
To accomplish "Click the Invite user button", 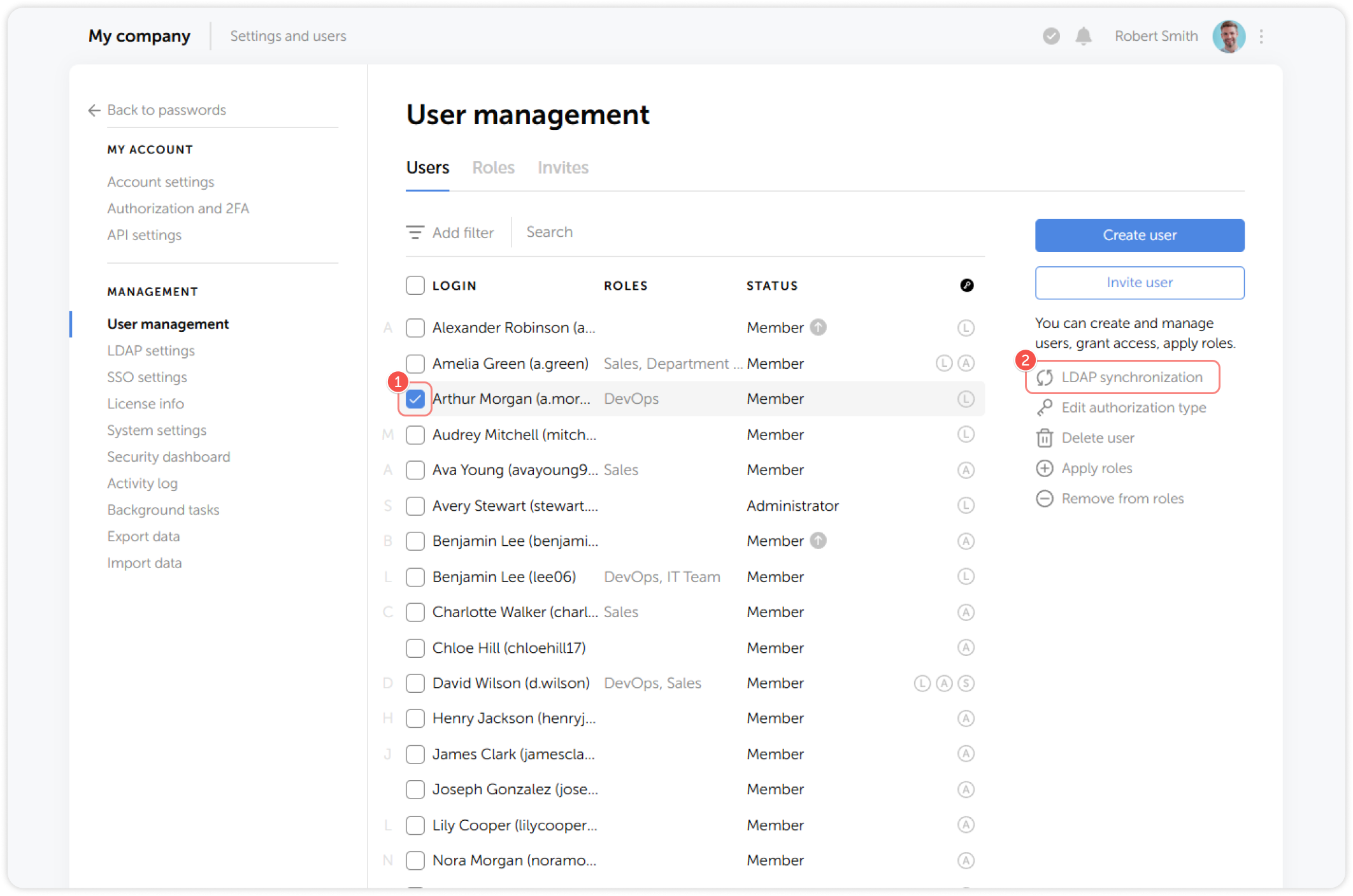I will click(1139, 283).
